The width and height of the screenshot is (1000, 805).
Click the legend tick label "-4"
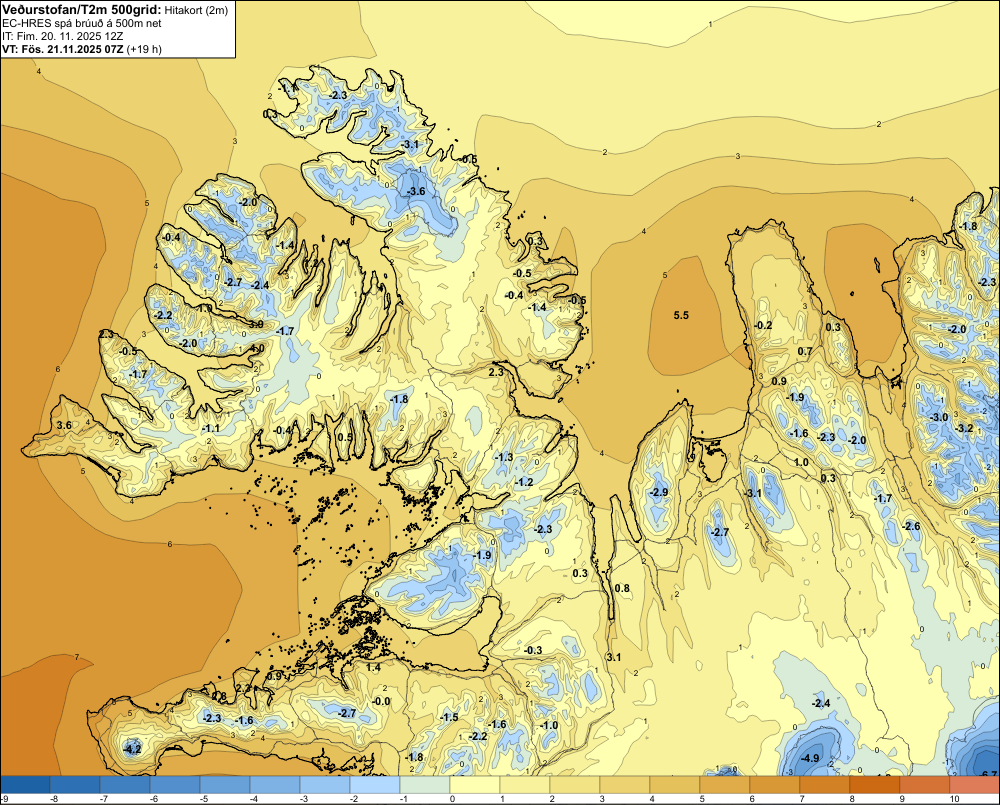click(x=252, y=799)
